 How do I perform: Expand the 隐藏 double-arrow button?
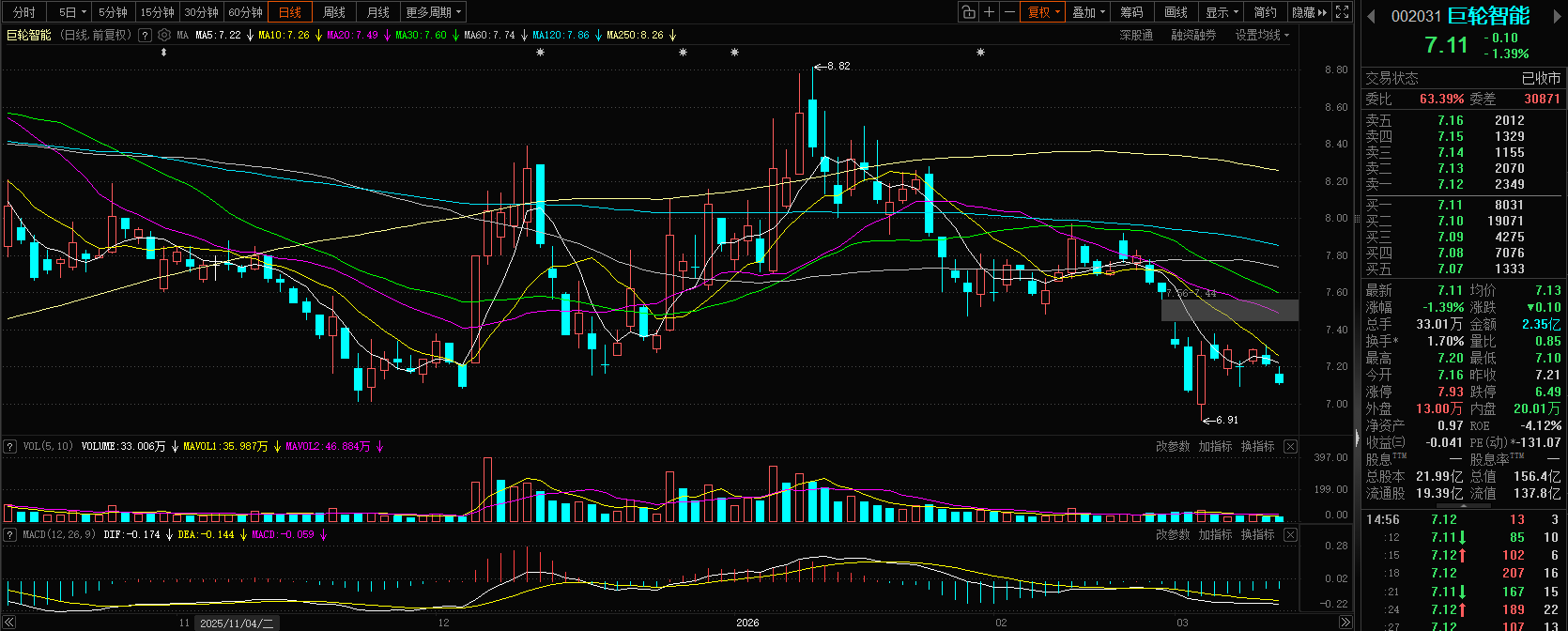pos(1310,12)
